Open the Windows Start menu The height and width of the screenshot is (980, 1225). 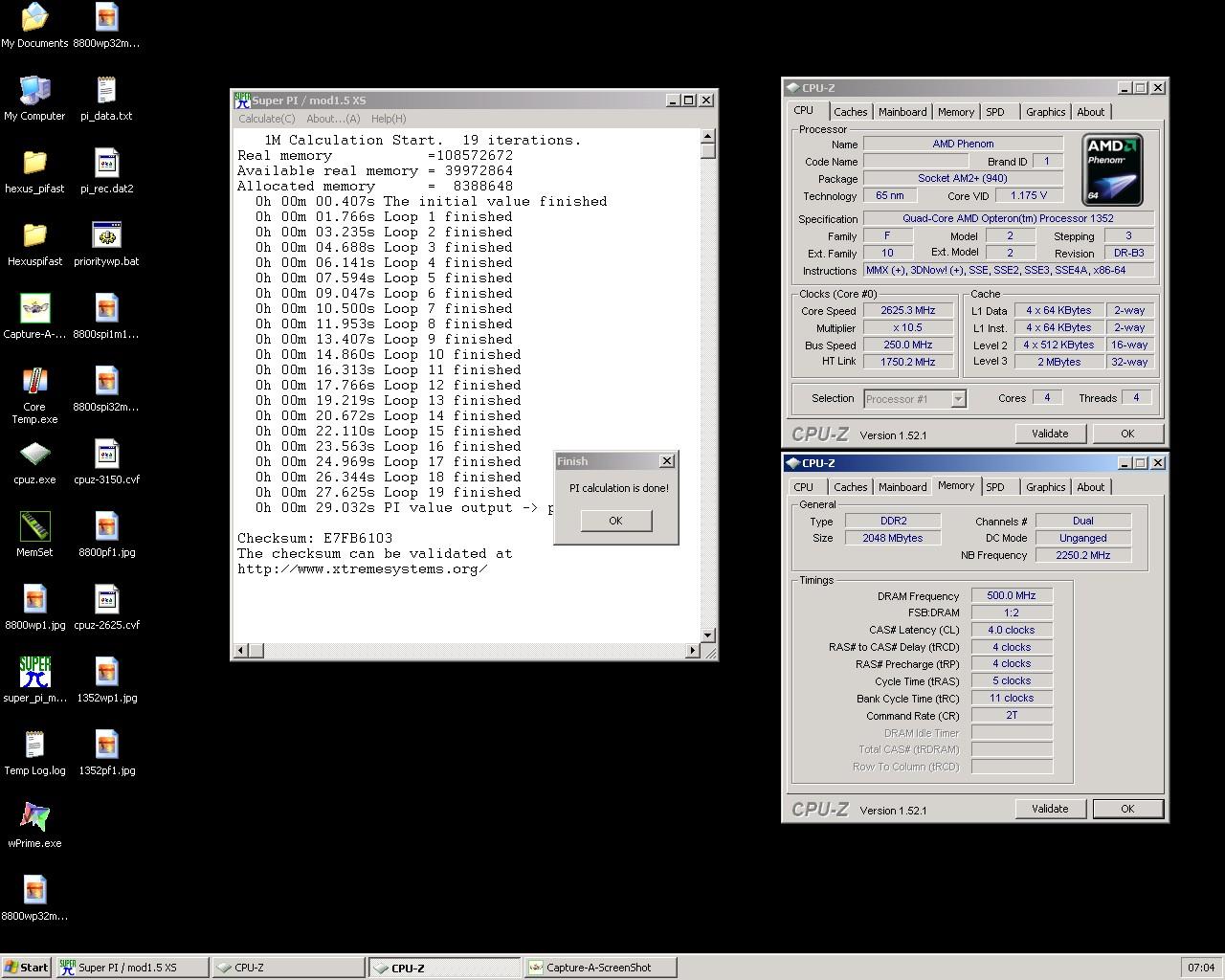click(27, 968)
